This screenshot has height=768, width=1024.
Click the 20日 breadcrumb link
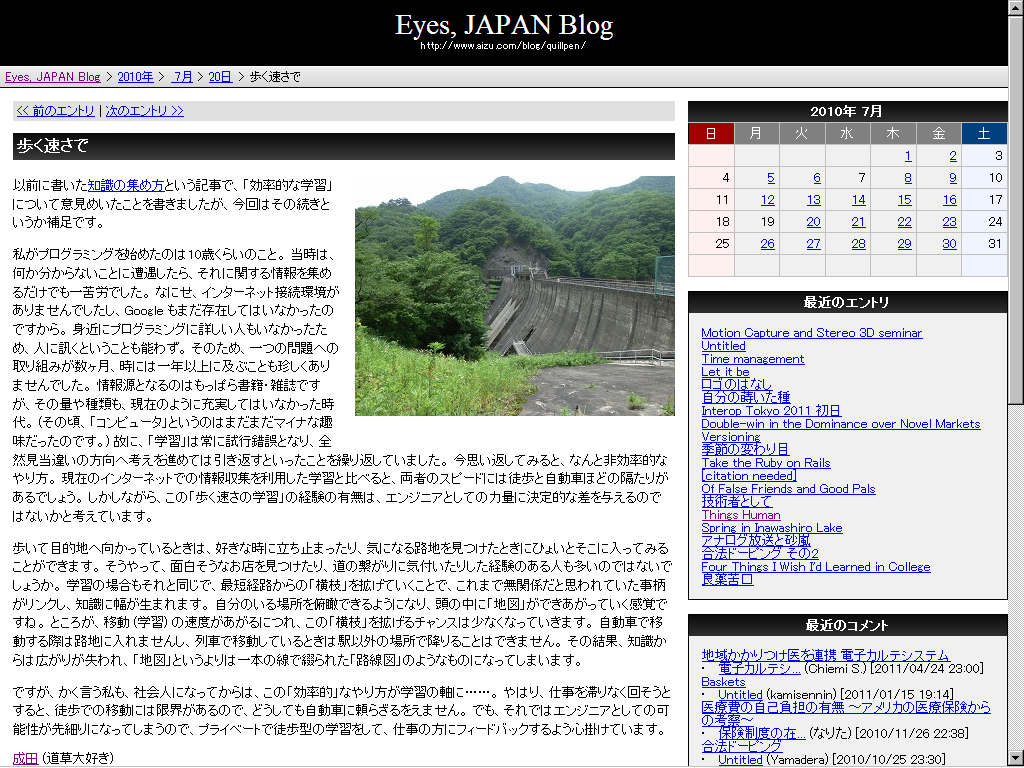pyautogui.click(x=220, y=76)
